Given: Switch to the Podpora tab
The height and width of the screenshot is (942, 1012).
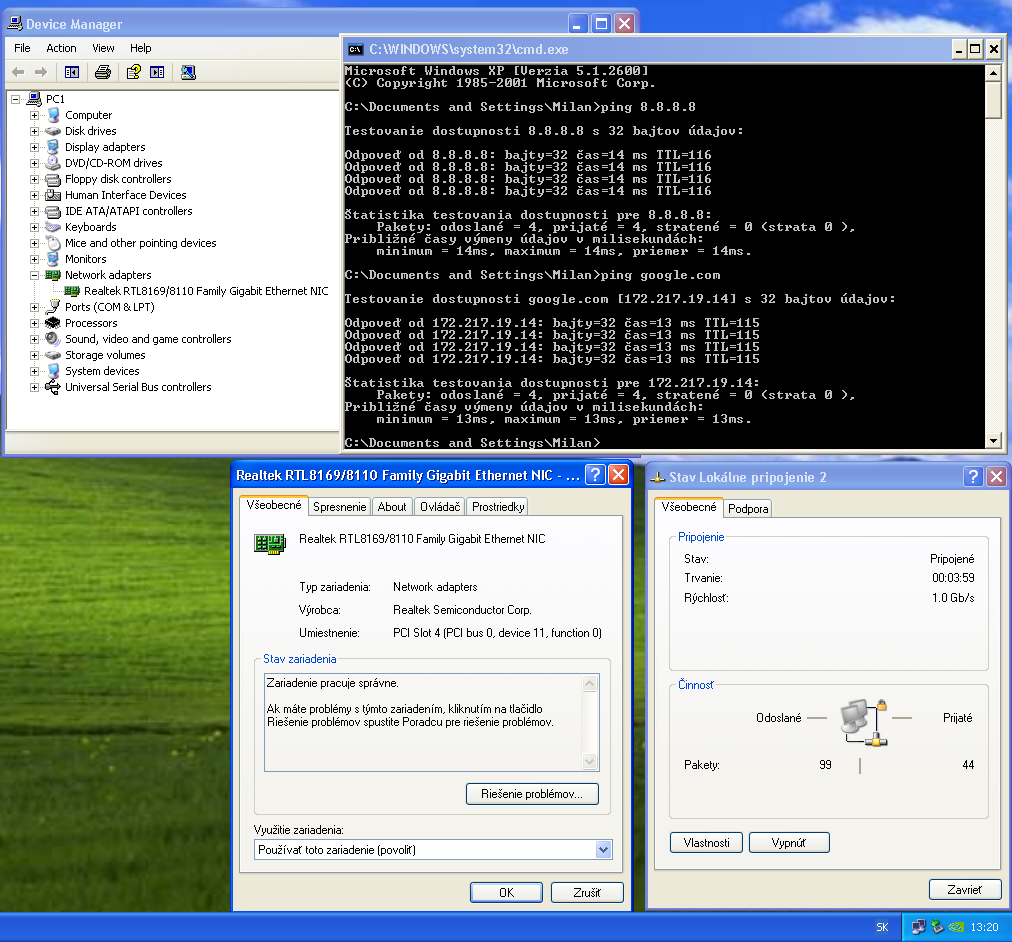Looking at the screenshot, I should 748,508.
